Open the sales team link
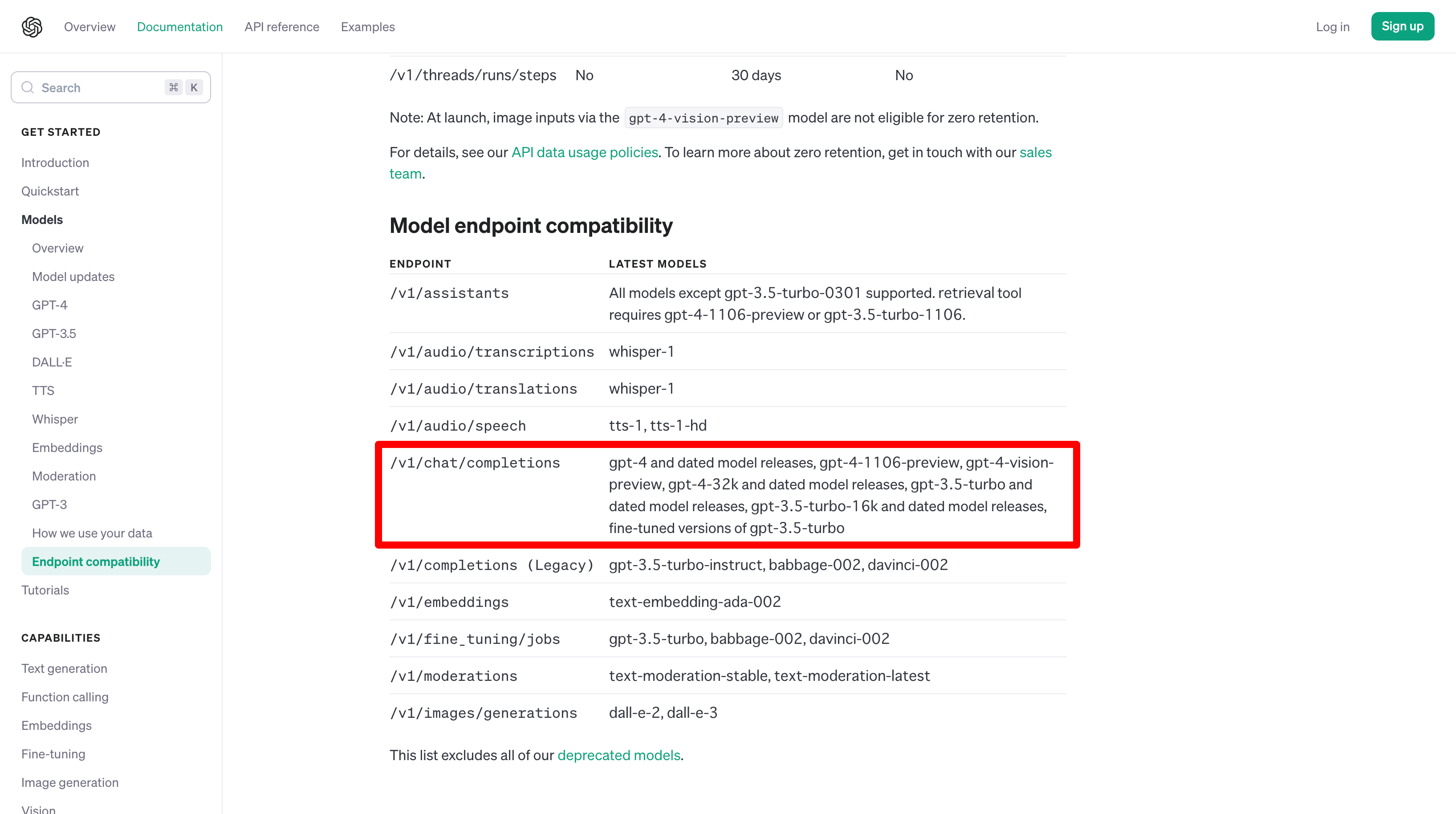Screen dimensions: 1456x814 click(1036, 152)
